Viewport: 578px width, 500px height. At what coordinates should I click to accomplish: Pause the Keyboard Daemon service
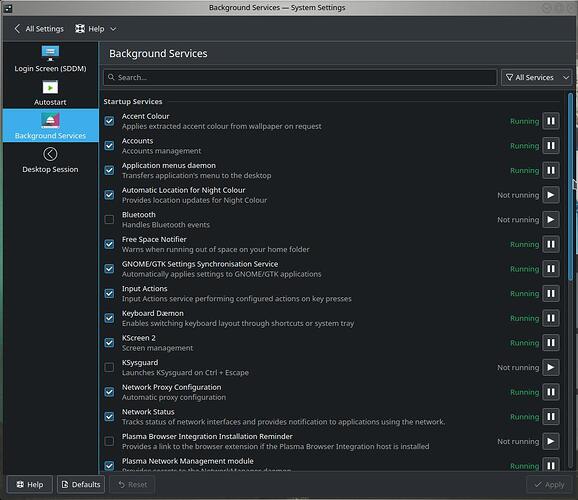coord(551,318)
